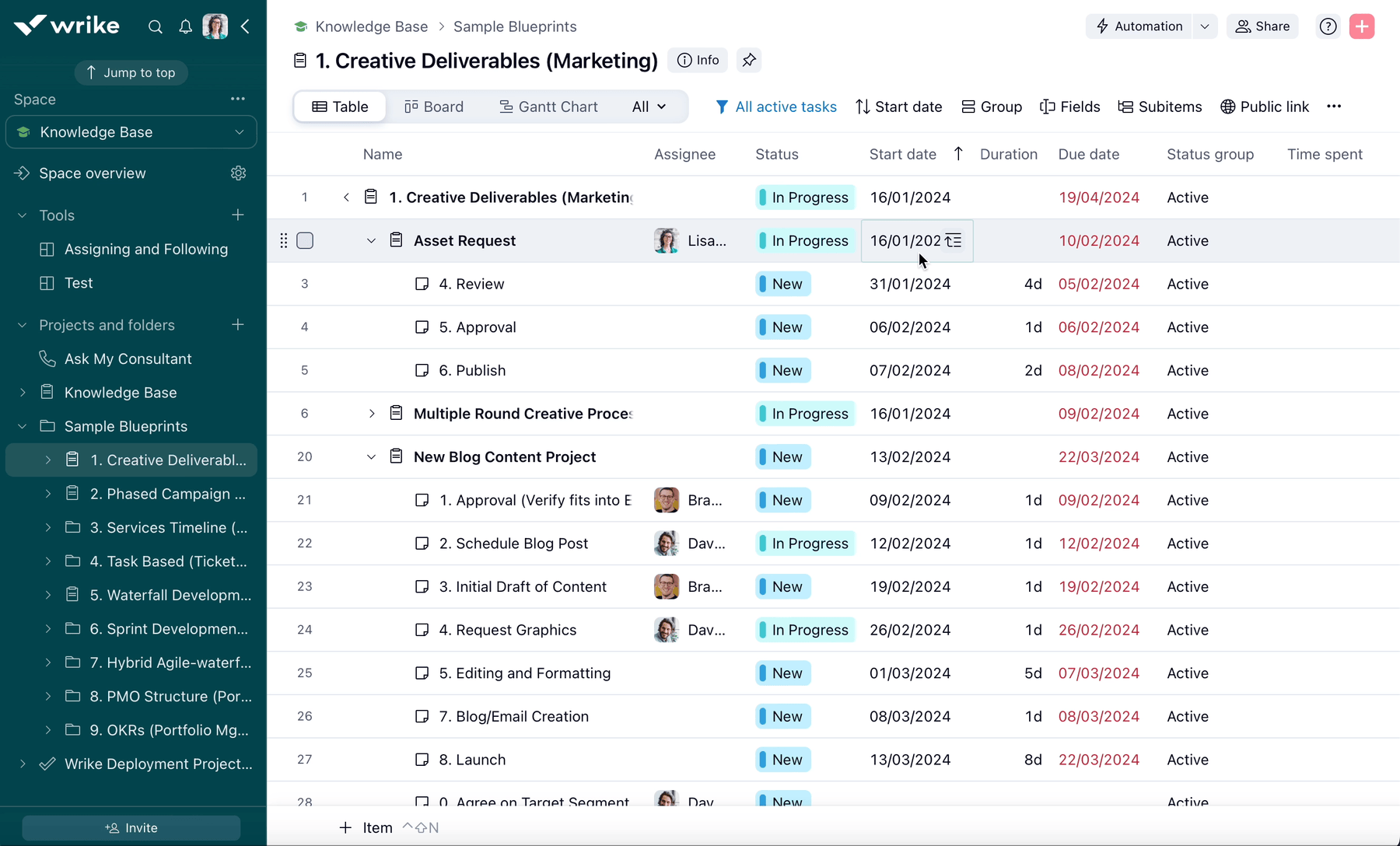The image size is (1400, 846).
Task: Open the Knowledge Base space dropdown
Action: click(x=240, y=131)
